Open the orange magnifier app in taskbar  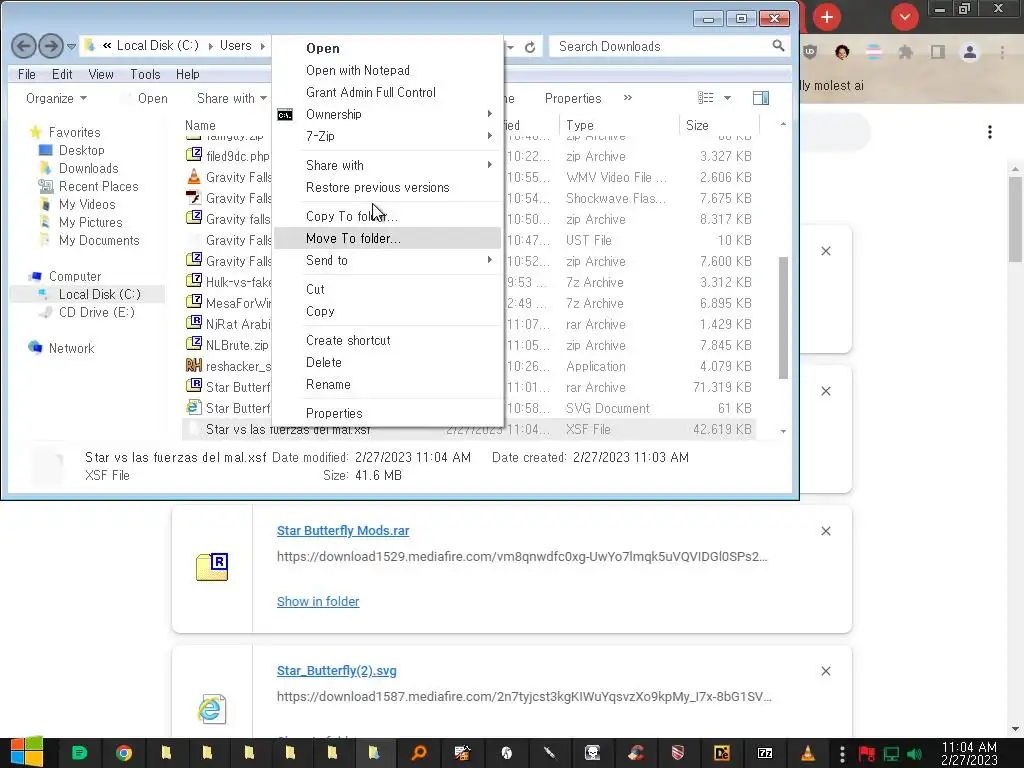[x=419, y=753]
